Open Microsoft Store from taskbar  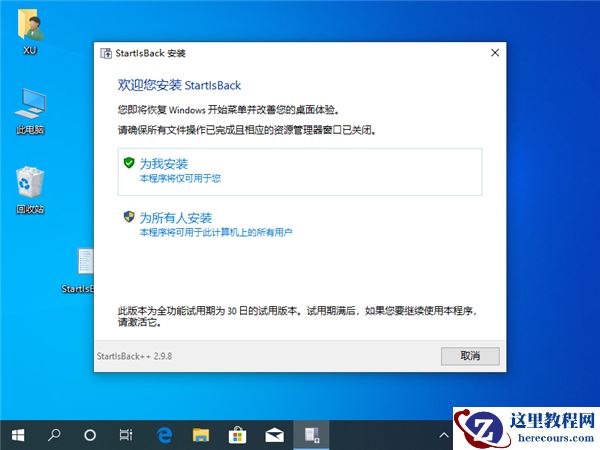(237, 435)
